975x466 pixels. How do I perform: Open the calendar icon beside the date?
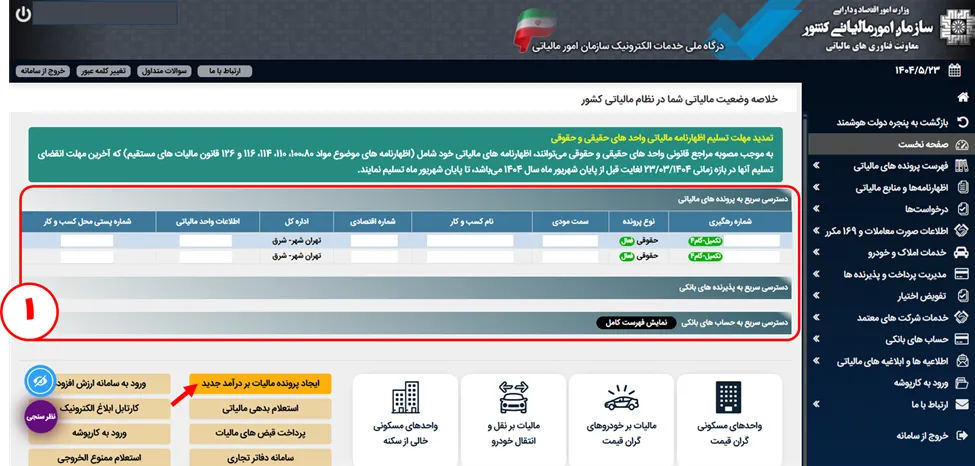[x=954, y=71]
